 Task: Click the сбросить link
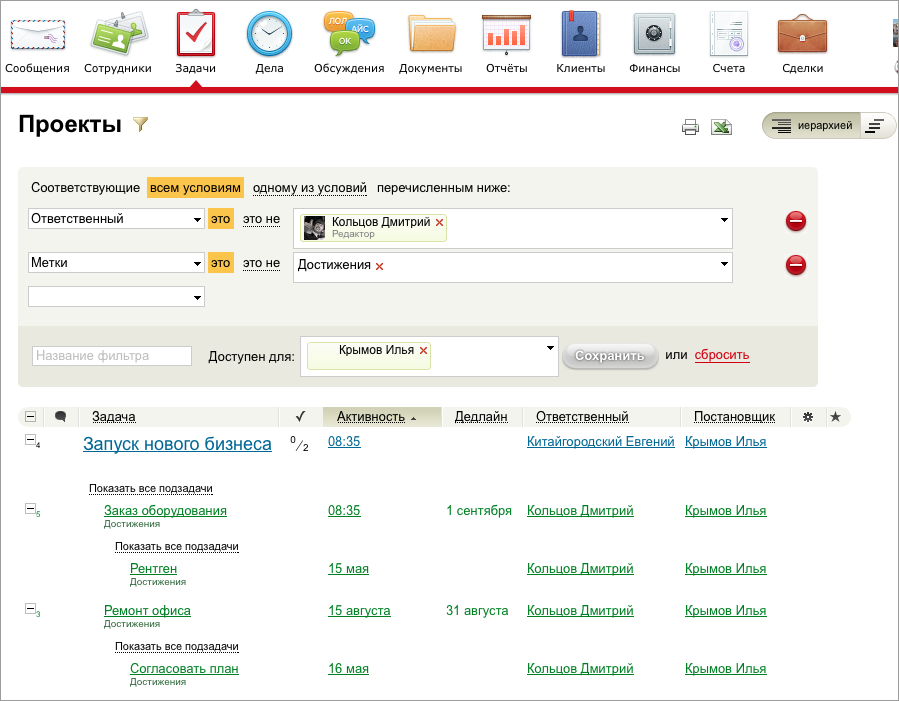pyautogui.click(x=721, y=355)
